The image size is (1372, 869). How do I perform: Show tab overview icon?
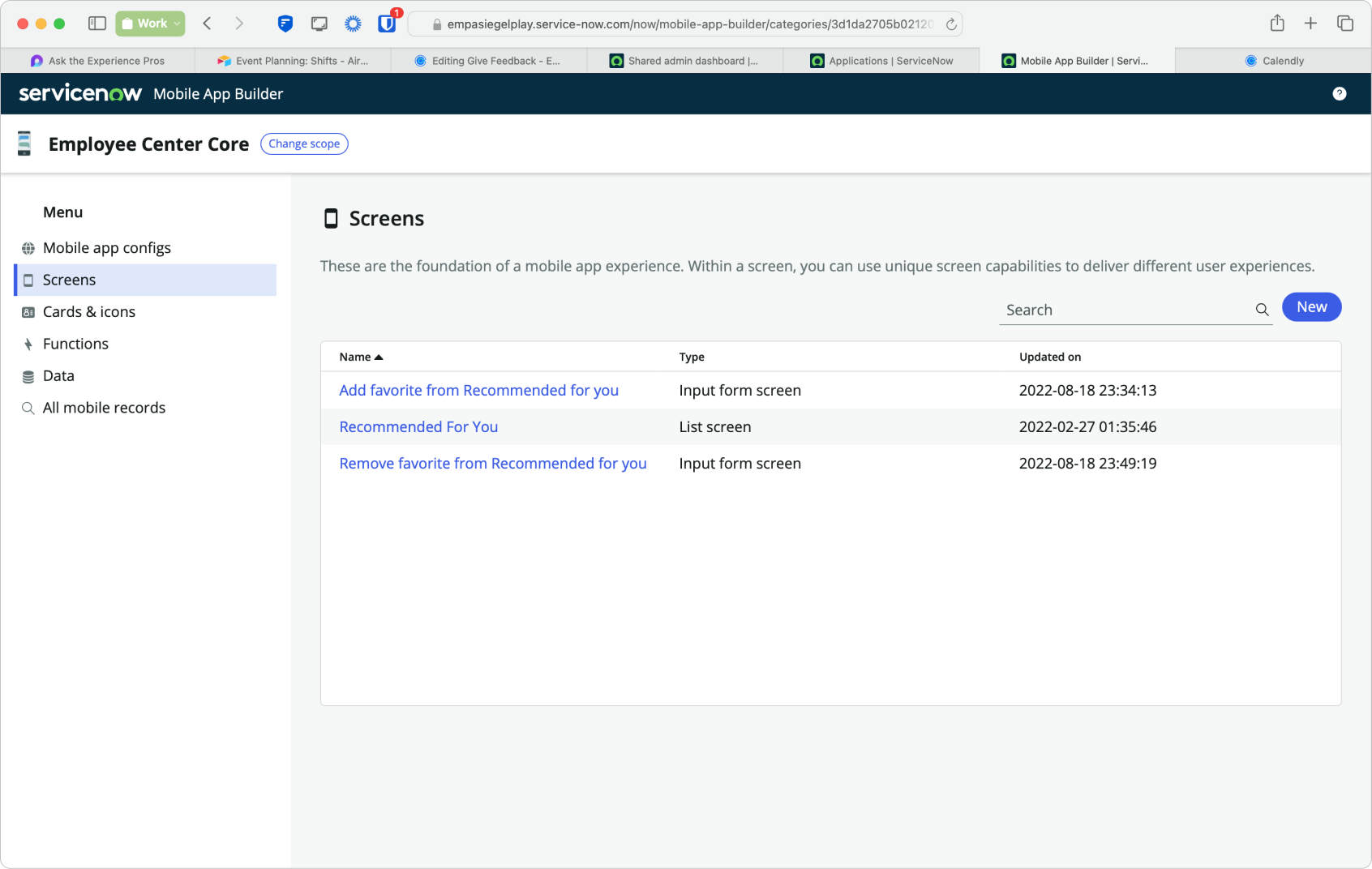(1345, 24)
